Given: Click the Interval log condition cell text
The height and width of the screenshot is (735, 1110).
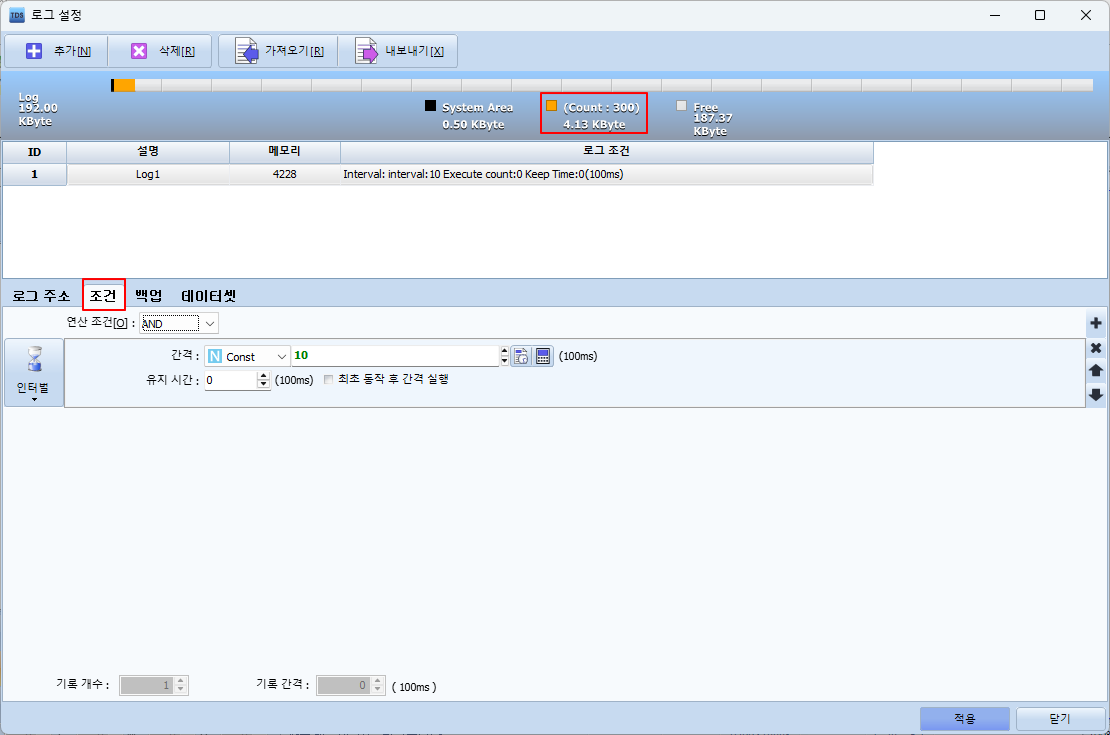Looking at the screenshot, I should point(483,174).
